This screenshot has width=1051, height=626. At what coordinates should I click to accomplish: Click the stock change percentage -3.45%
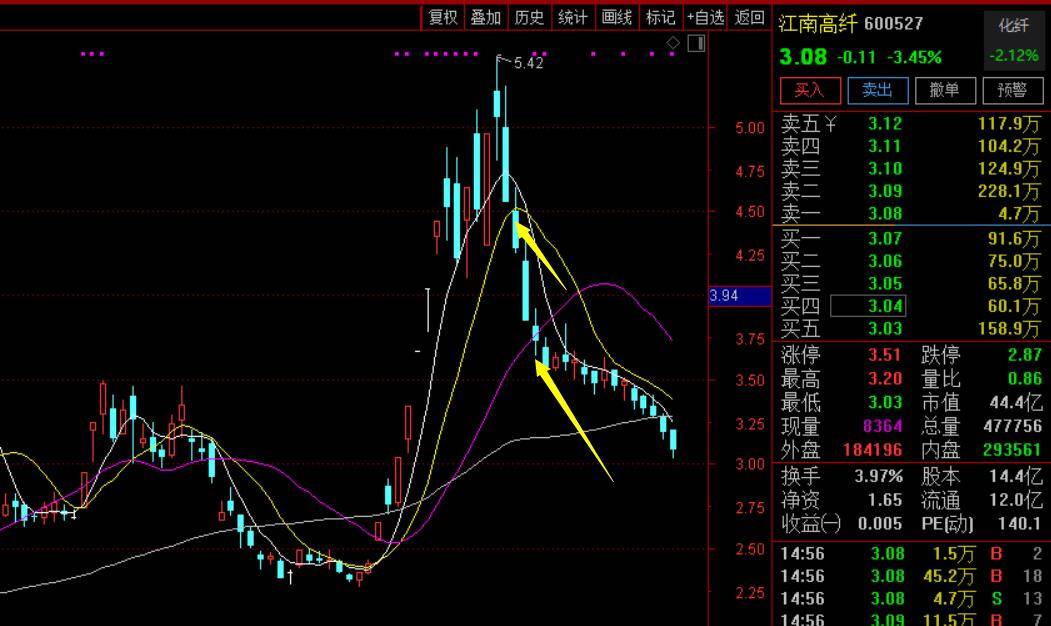coord(914,58)
